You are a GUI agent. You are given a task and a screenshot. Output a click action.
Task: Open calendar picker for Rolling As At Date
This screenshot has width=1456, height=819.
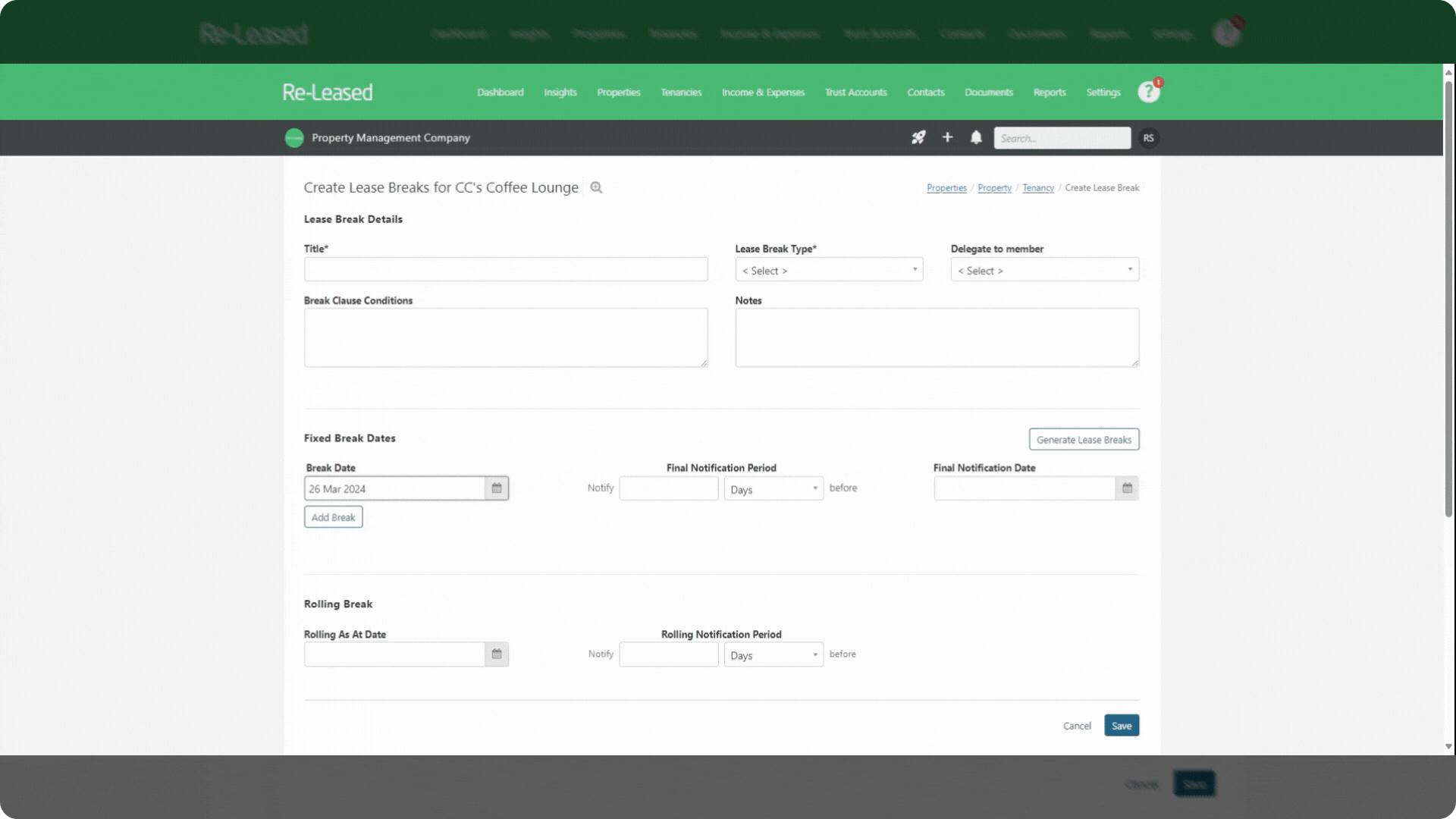coord(497,654)
